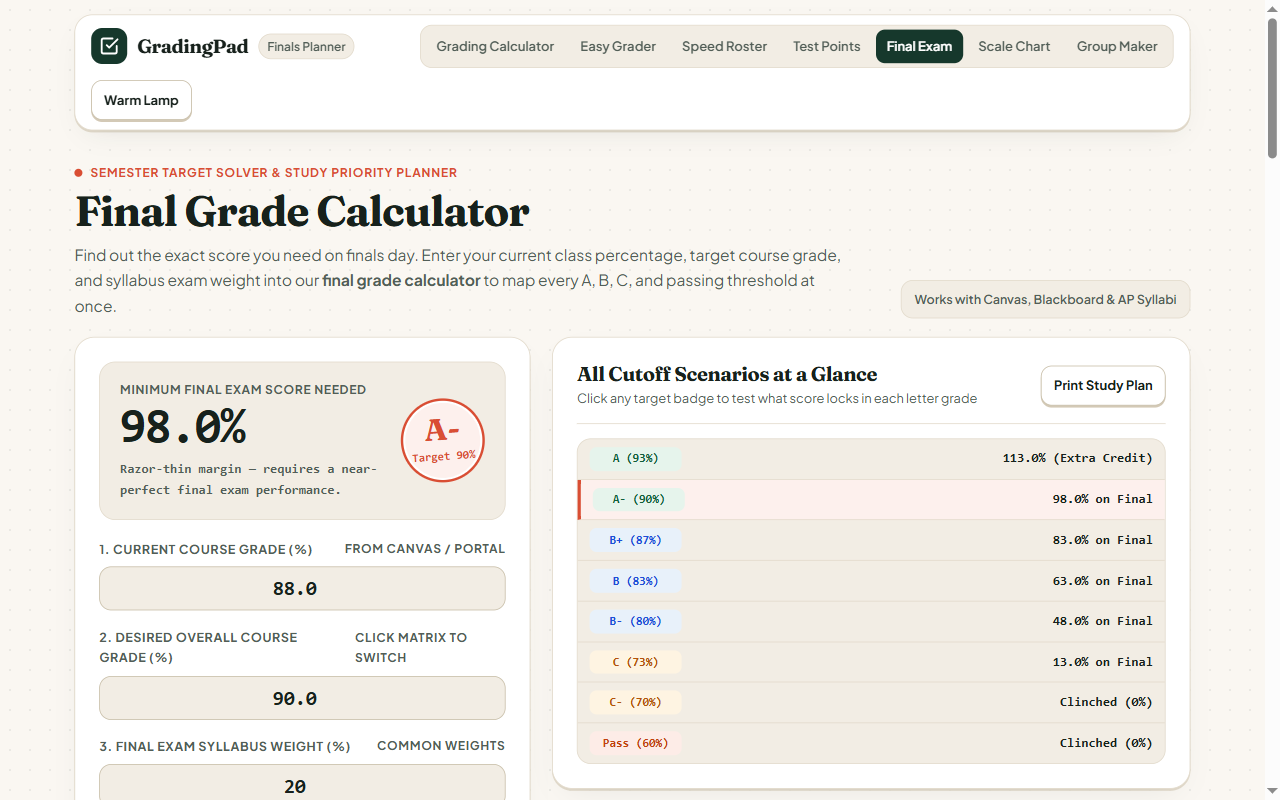Select the C- (70%) target badge
Viewport: 1280px width, 800px height.
(x=636, y=702)
